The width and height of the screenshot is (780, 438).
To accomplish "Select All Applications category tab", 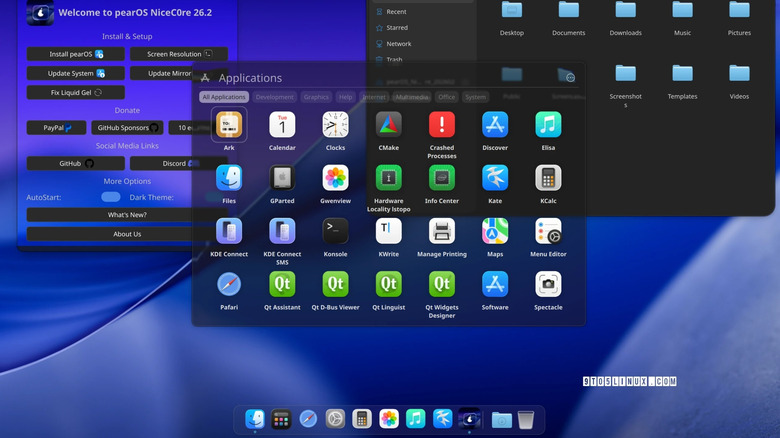I will 224,97.
